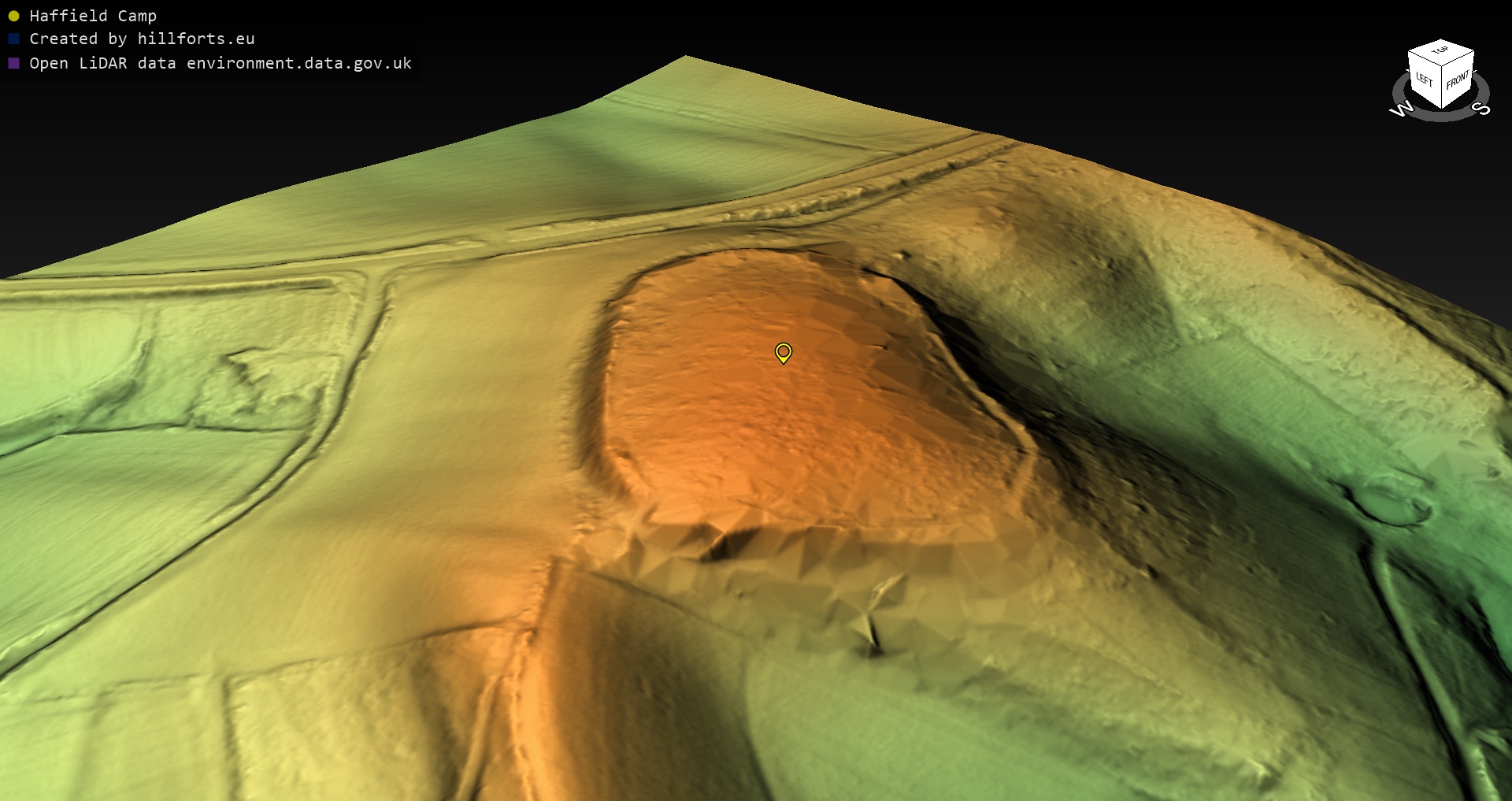
Task: Click the topmost corner of the terrain model
Action: 684,57
